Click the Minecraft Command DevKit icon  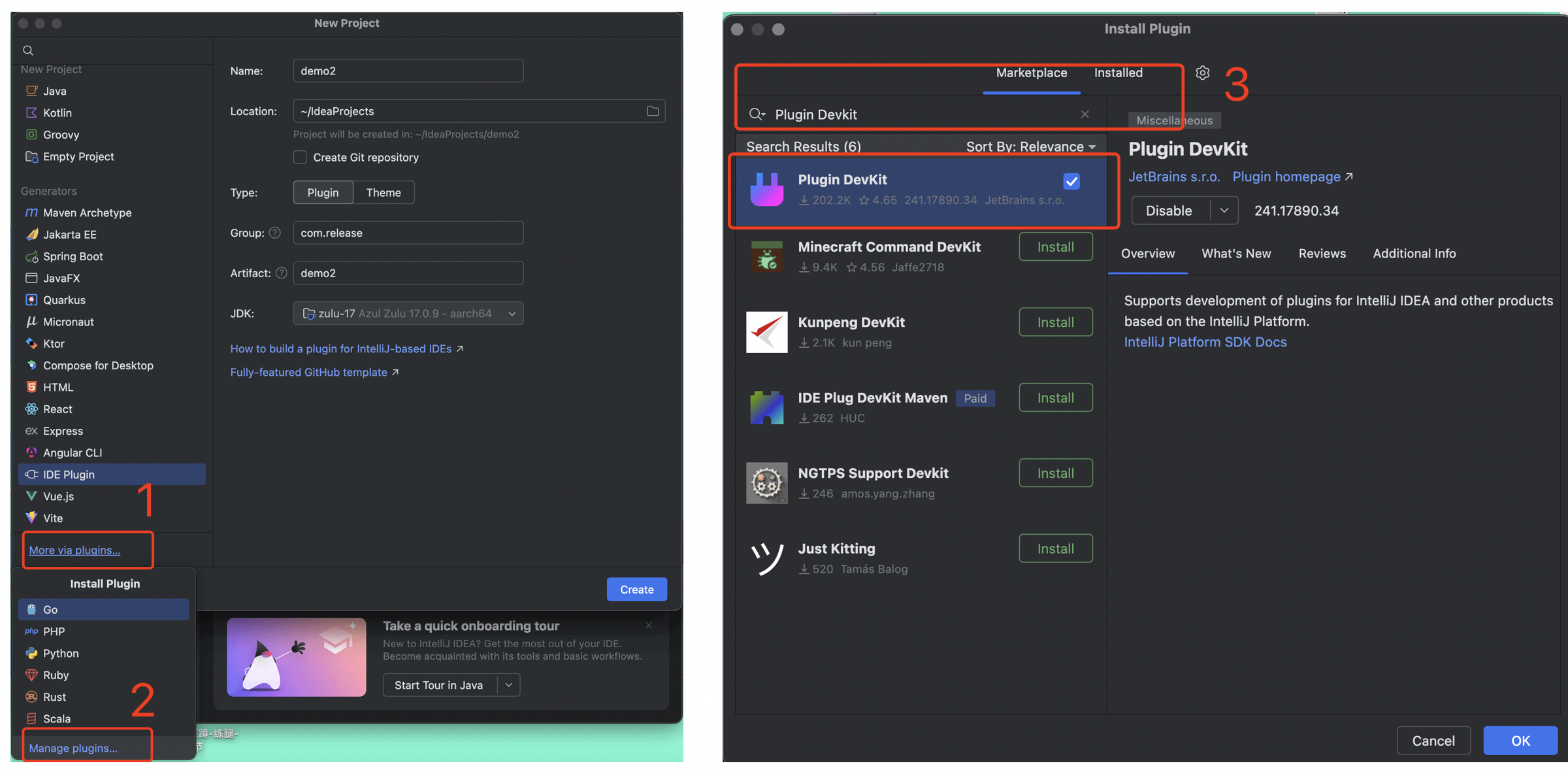766,256
